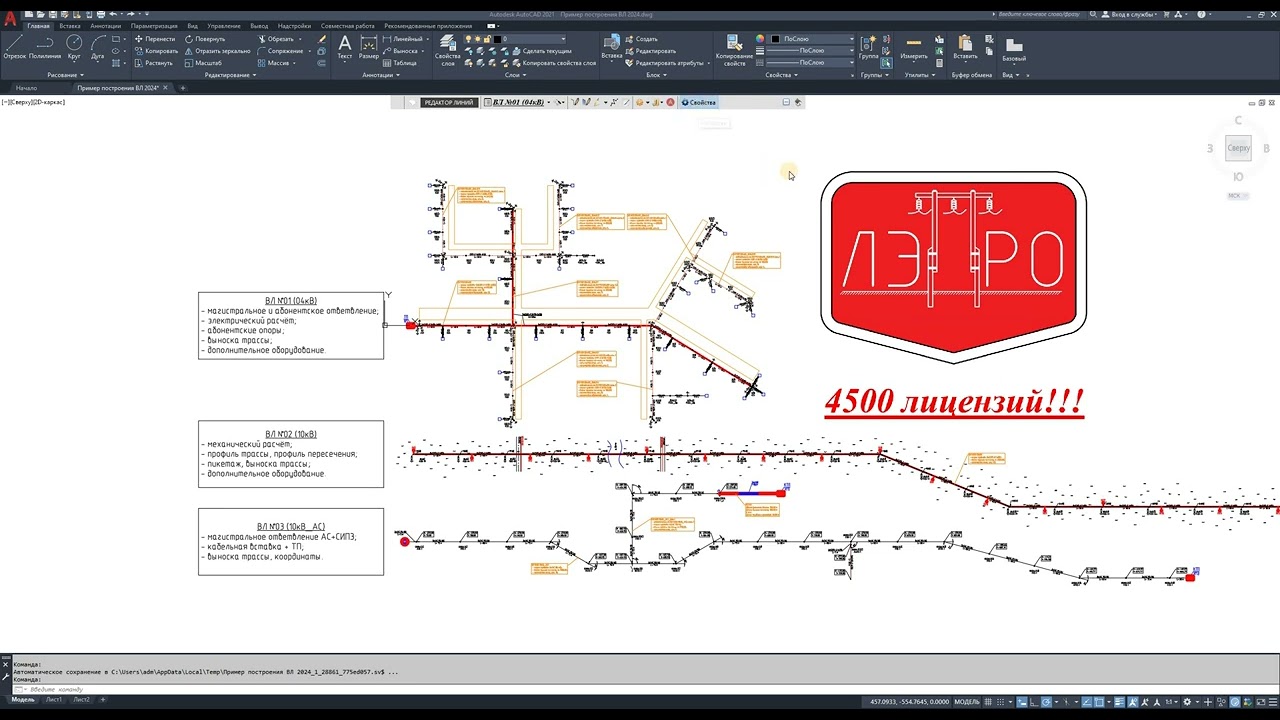
Task: Click the Масштаб (Scale) tool
Action: (x=203, y=63)
